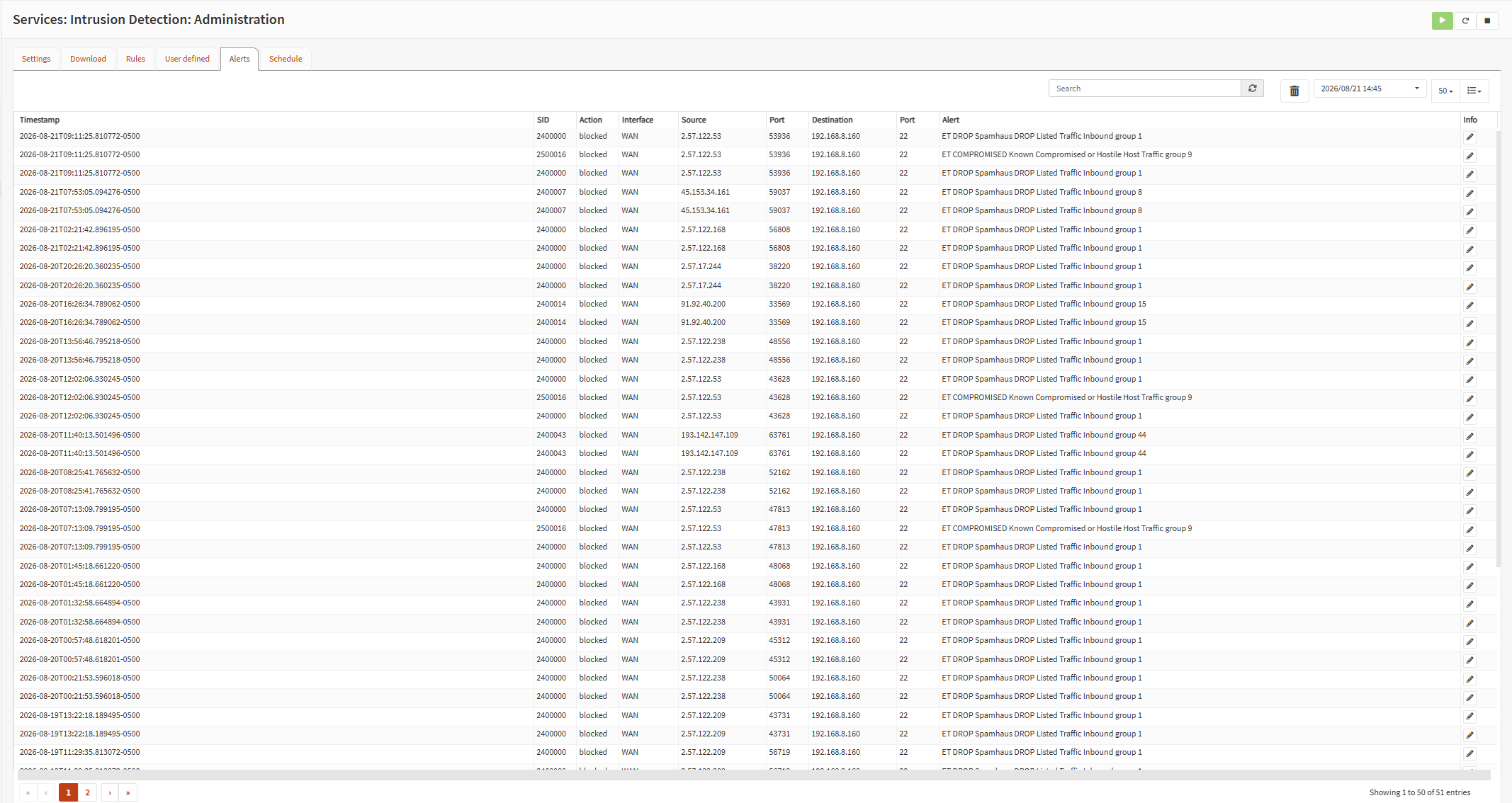This screenshot has height=803, width=1512.
Task: Click the vertical table scrollbar
Action: pyautogui.click(x=1499, y=348)
